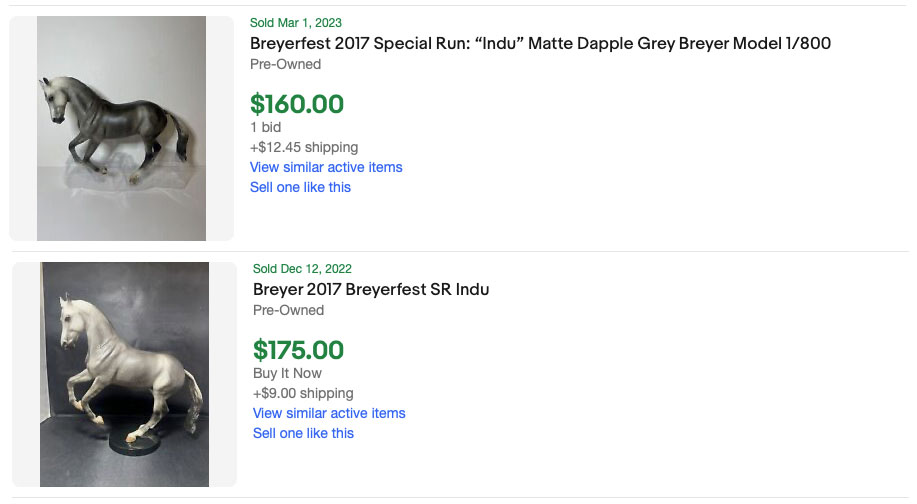The height and width of the screenshot is (504, 917).
Task: Click the $160.00 sold price
Action: tap(296, 104)
